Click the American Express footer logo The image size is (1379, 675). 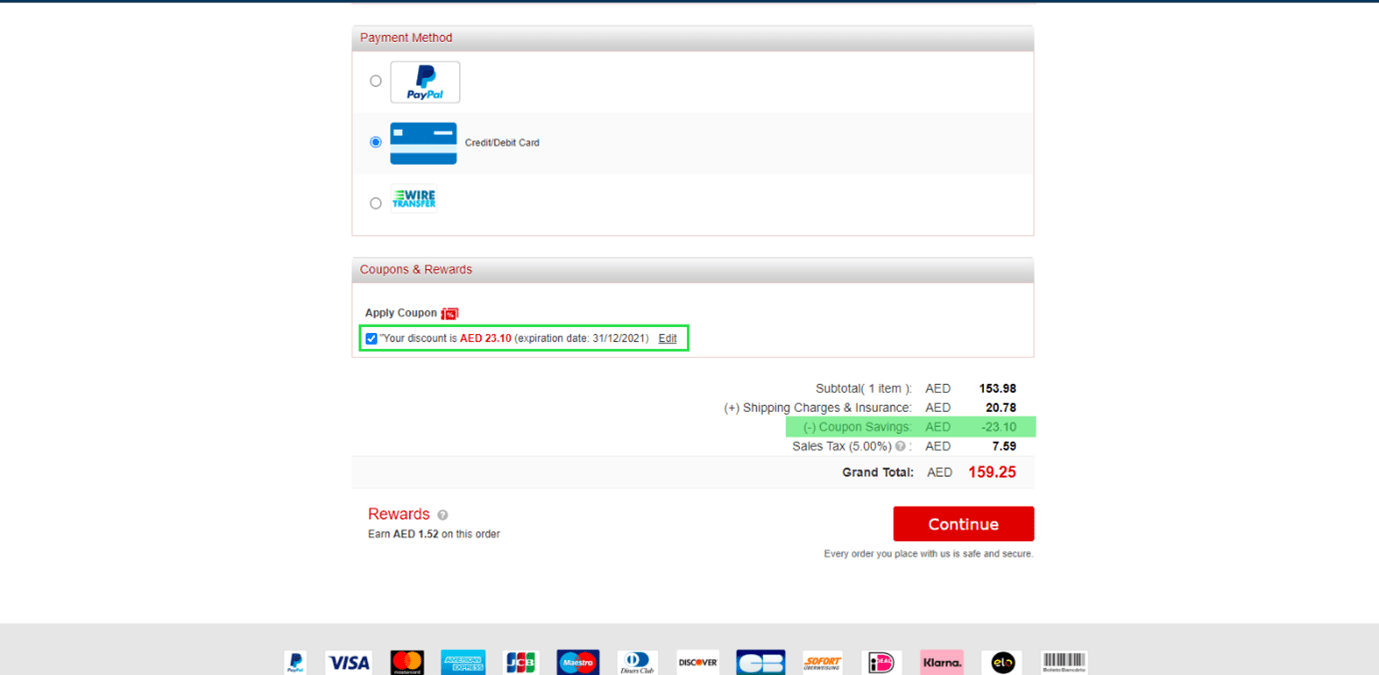click(463, 662)
